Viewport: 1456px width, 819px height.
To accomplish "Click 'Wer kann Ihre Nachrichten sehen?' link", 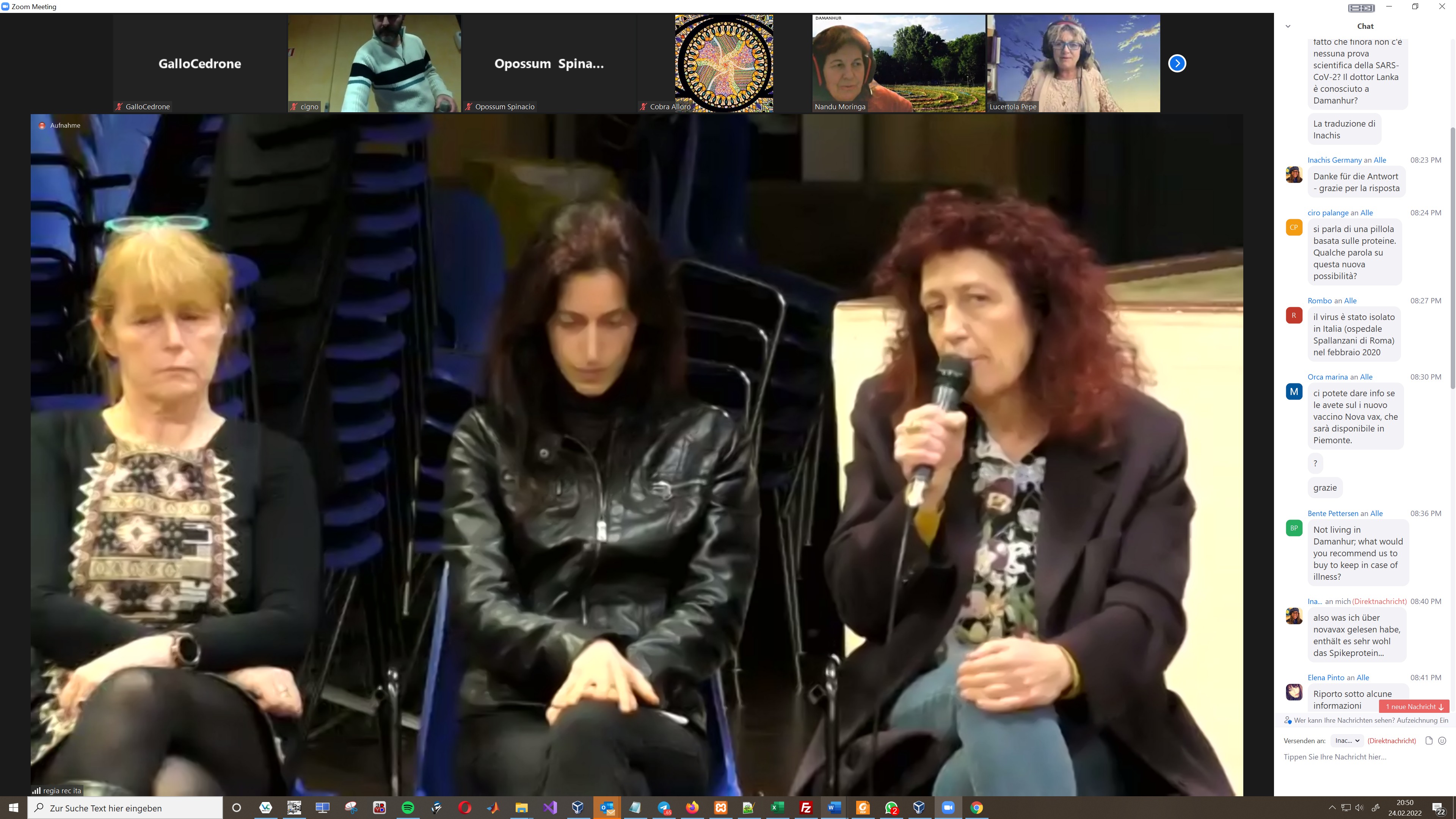I will click(1344, 720).
